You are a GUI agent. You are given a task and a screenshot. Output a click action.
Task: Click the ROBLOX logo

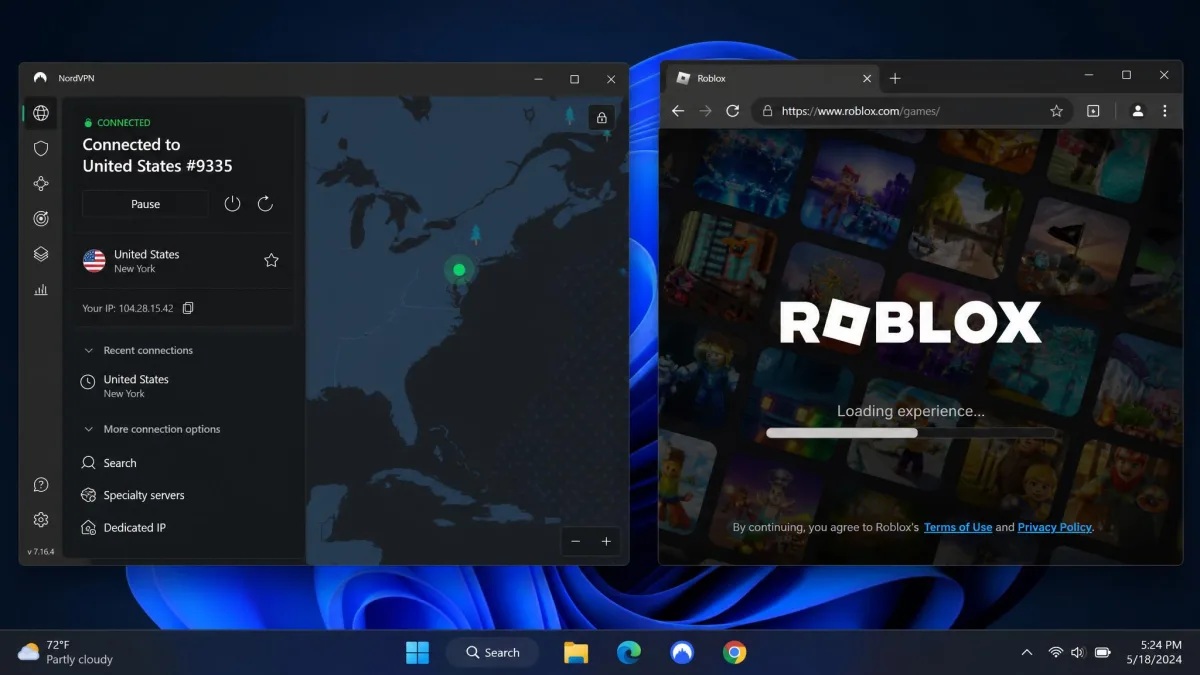910,323
